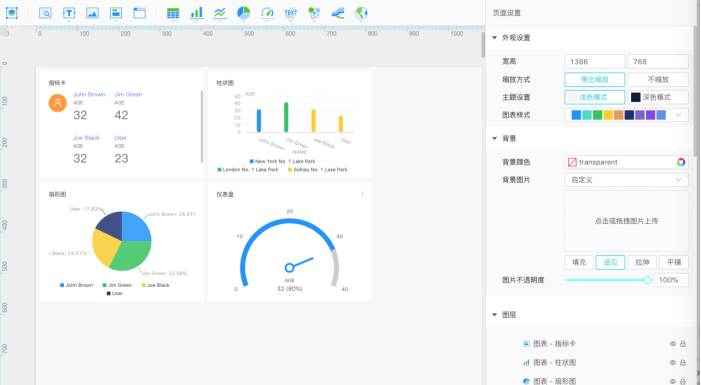Click the orange user avatar in 指标卡
701x385 pixels.
58,103
